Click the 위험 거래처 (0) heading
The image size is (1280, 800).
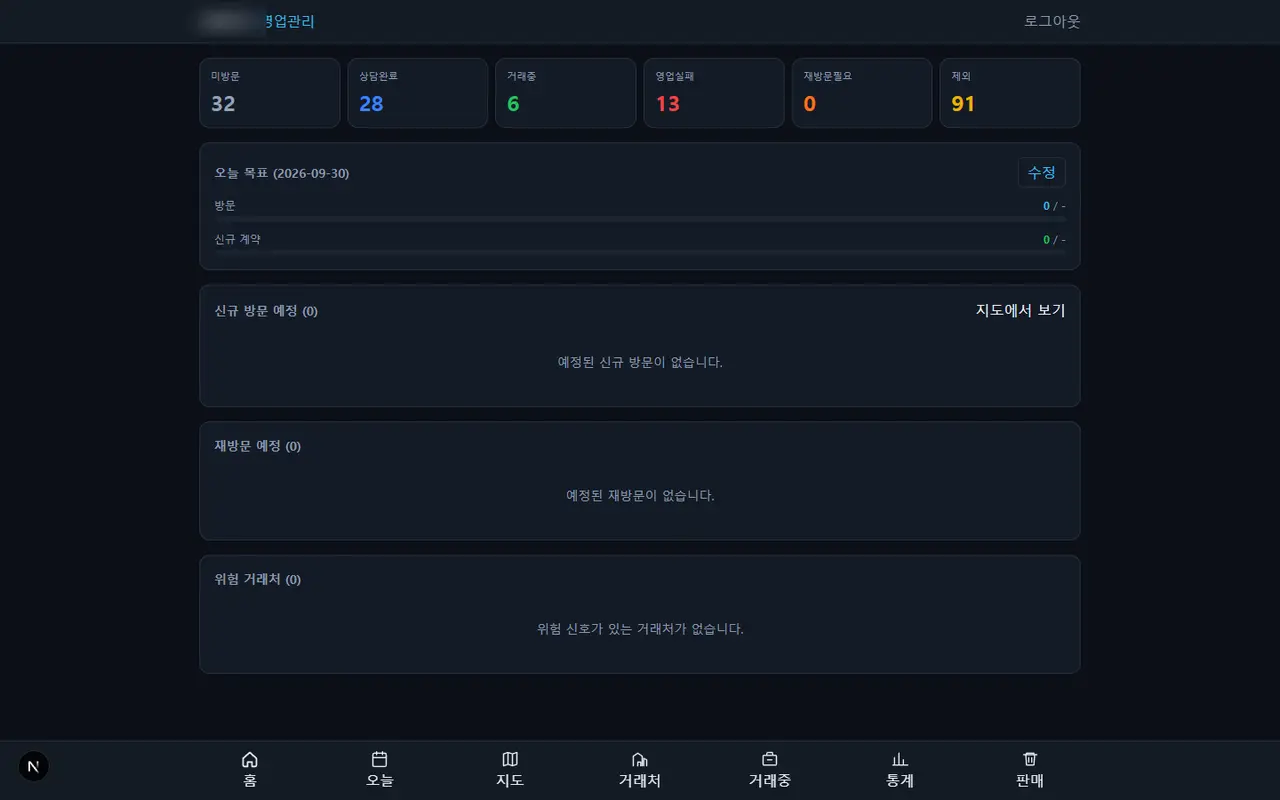coord(258,580)
